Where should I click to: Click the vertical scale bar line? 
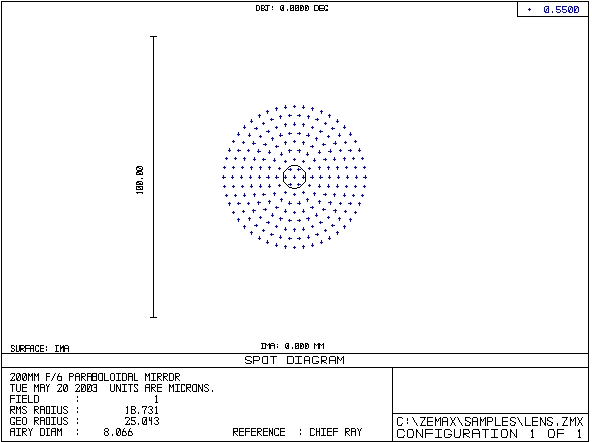click(x=153, y=177)
